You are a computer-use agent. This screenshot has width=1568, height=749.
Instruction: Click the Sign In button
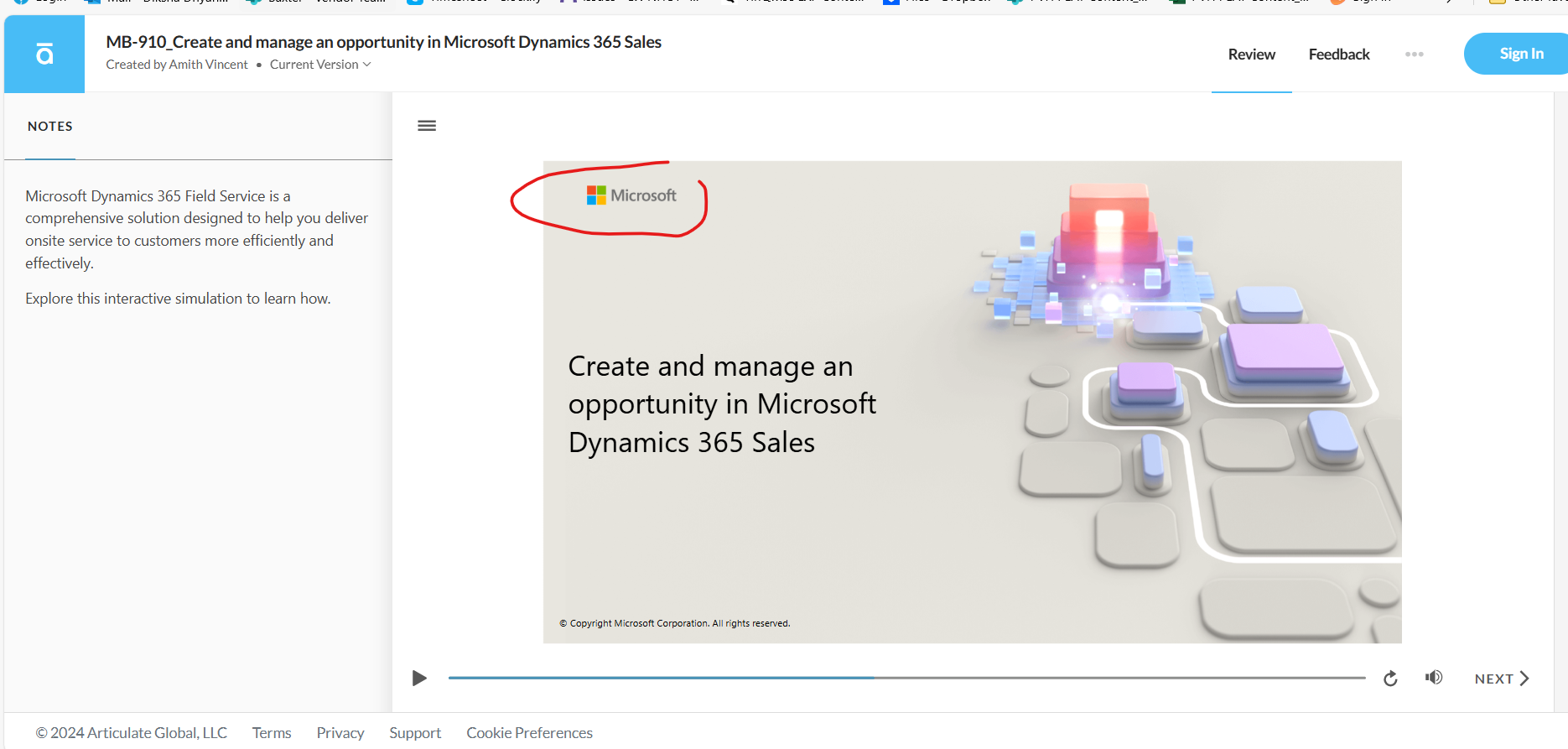coord(1516,54)
